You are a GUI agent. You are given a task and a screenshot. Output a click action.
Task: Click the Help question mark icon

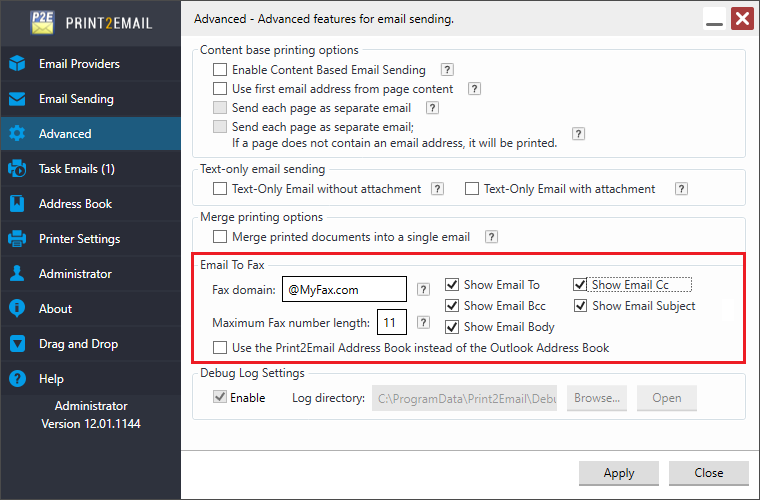tap(17, 378)
